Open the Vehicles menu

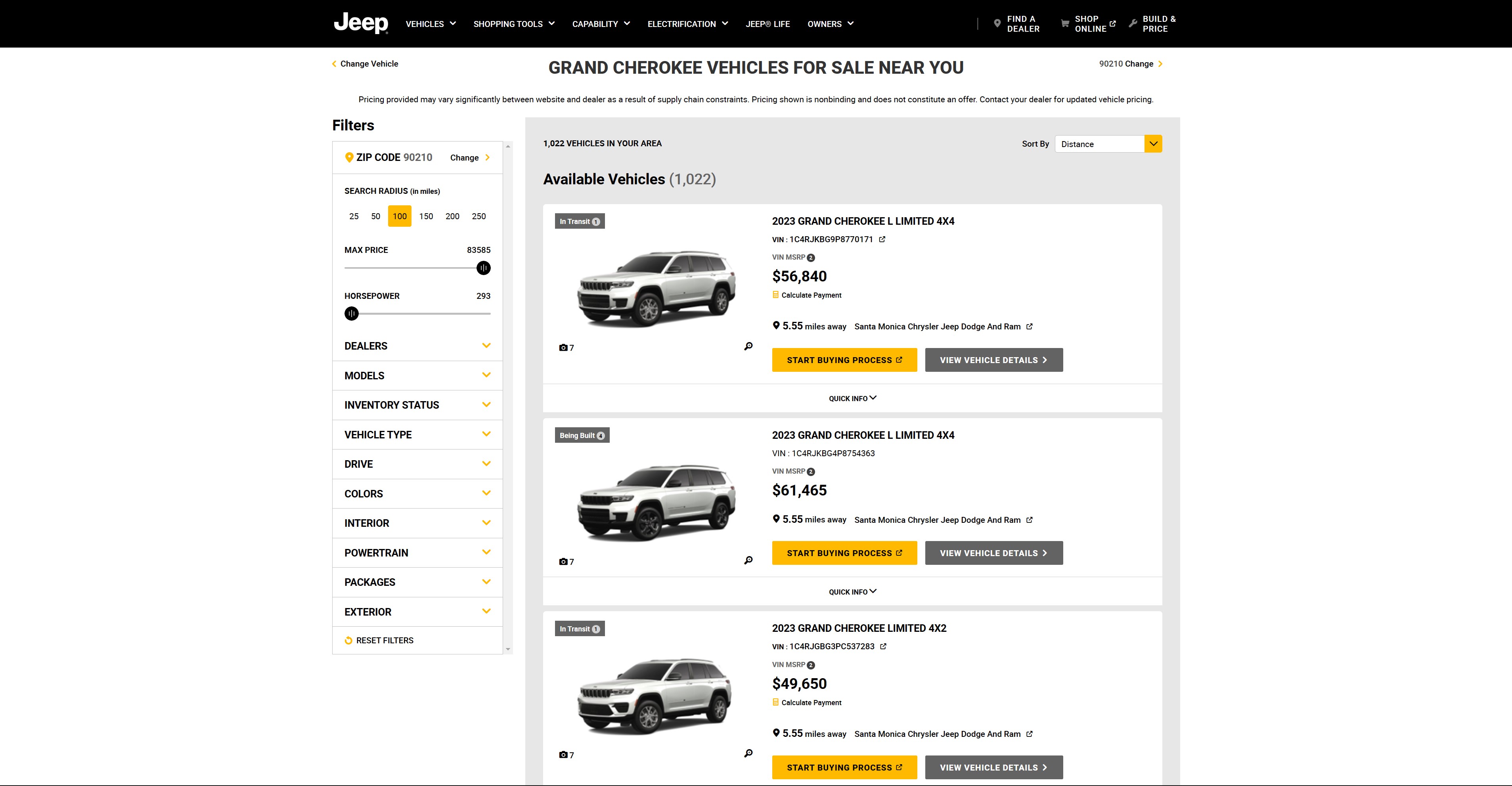[x=431, y=24]
